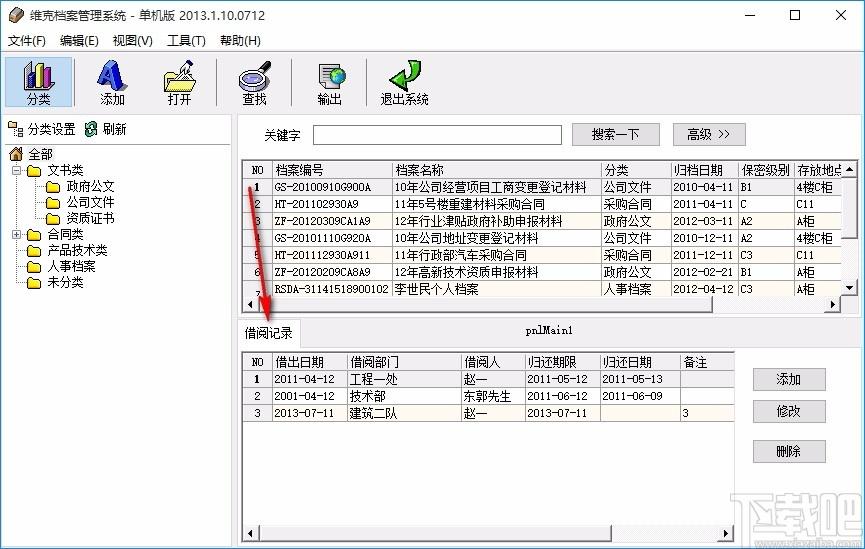Click the 分类 toolbar icon

point(39,82)
